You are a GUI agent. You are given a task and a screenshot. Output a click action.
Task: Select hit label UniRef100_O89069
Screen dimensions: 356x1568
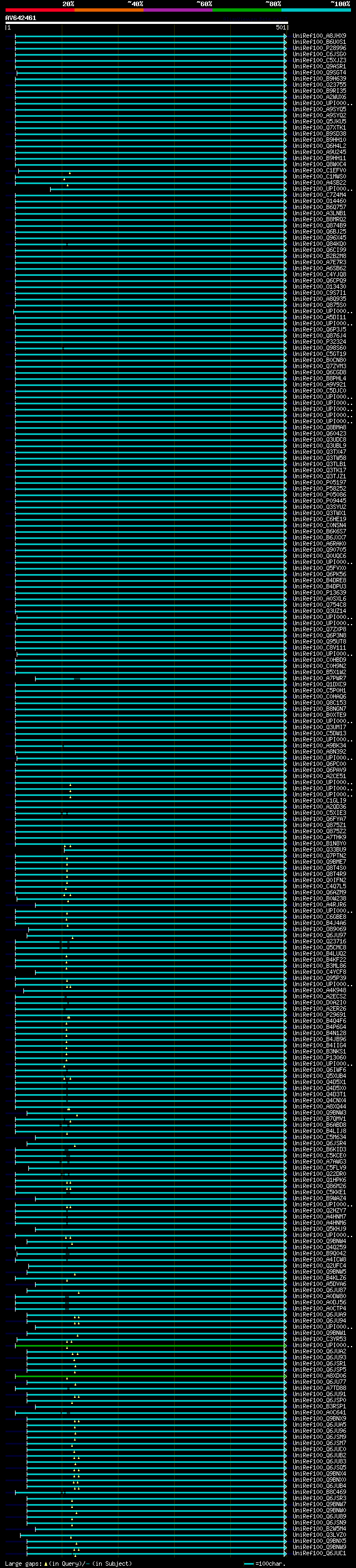coord(319,929)
